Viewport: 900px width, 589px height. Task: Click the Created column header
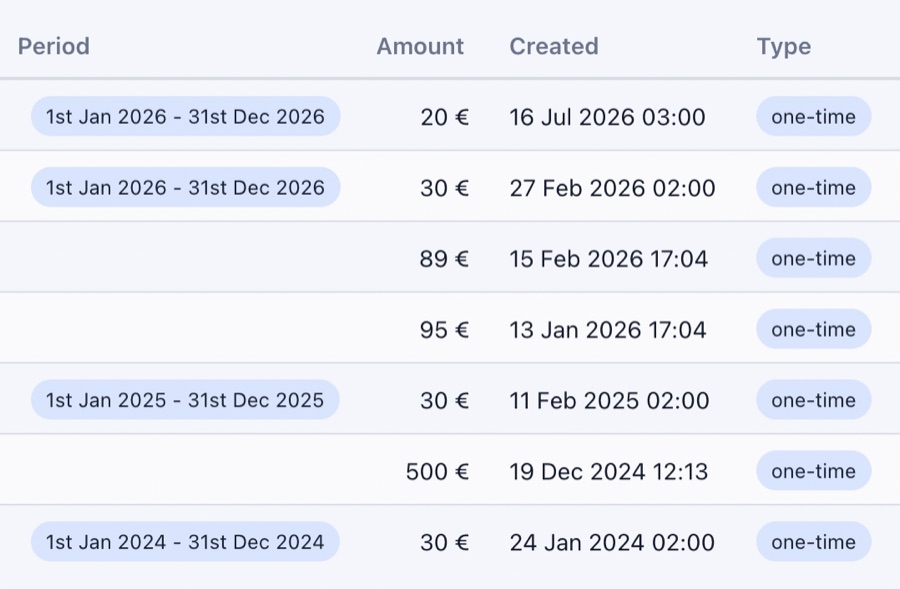click(x=554, y=46)
